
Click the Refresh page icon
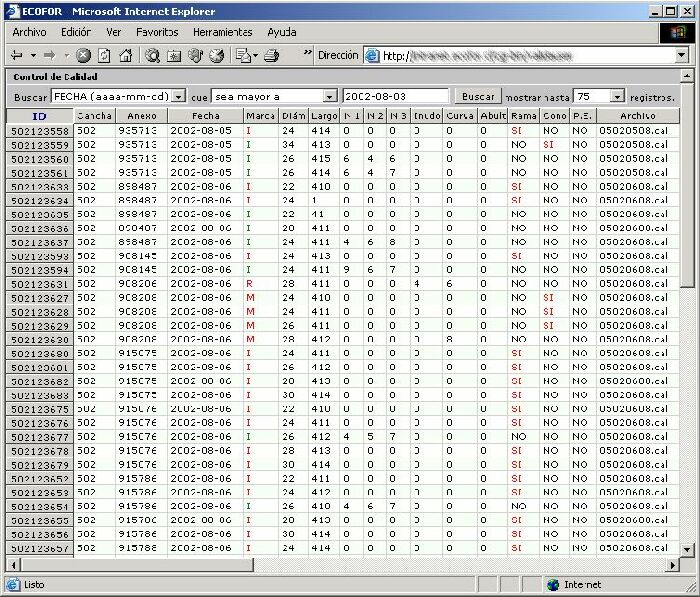pos(104,56)
